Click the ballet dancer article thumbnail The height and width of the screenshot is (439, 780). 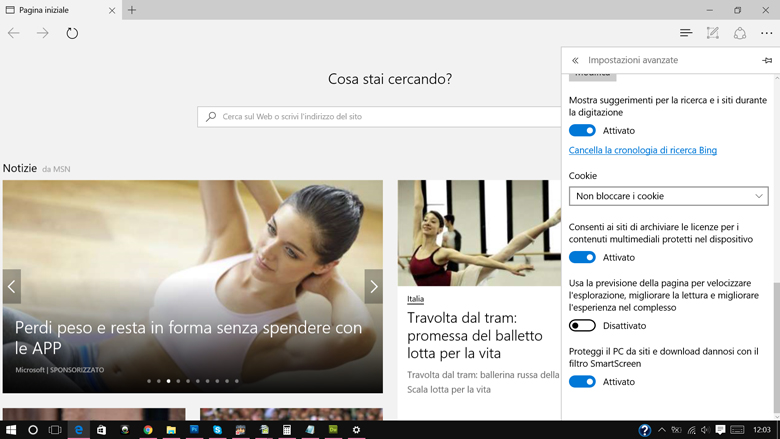[479, 233]
